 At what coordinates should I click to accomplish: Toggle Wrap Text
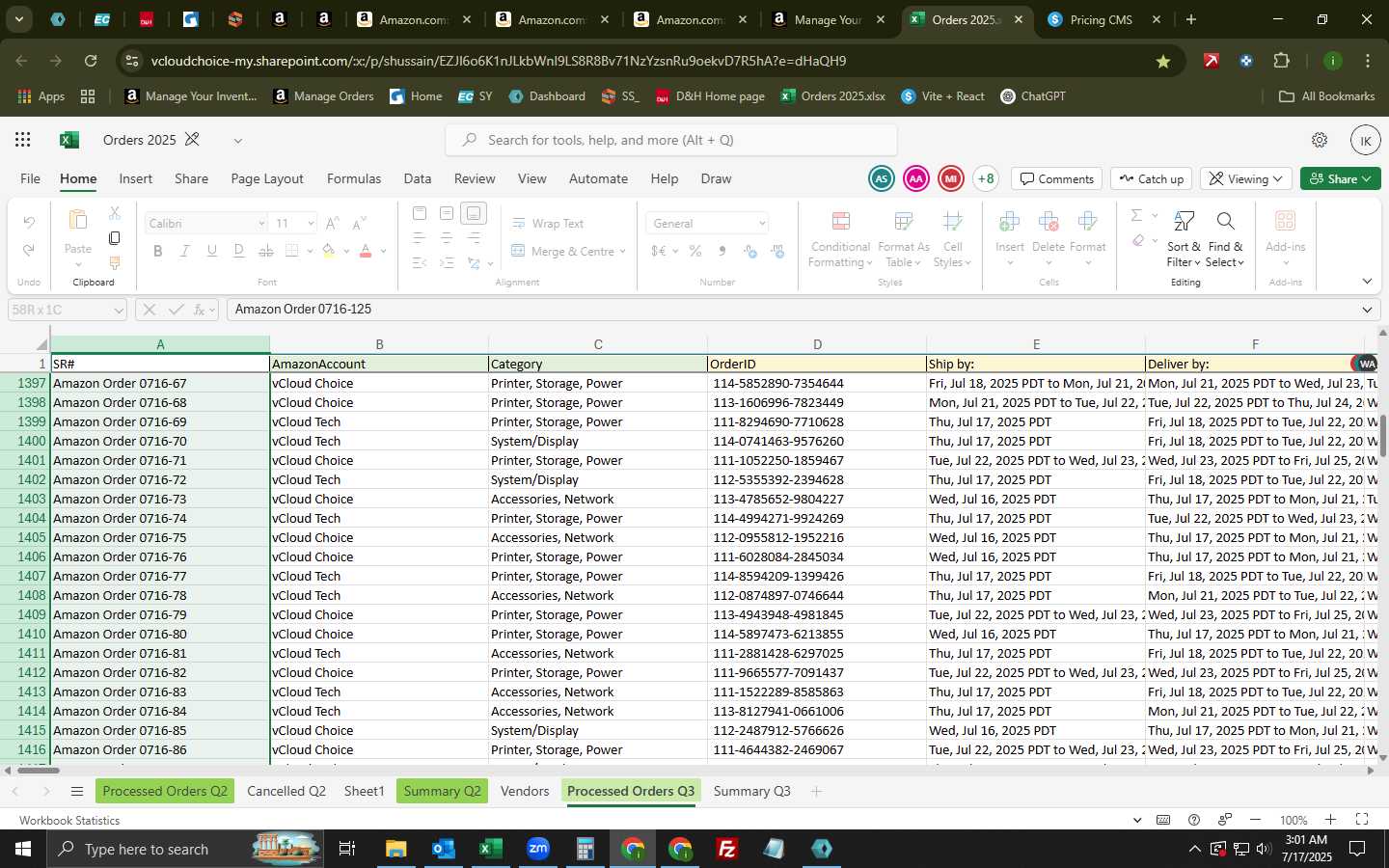coord(548,224)
